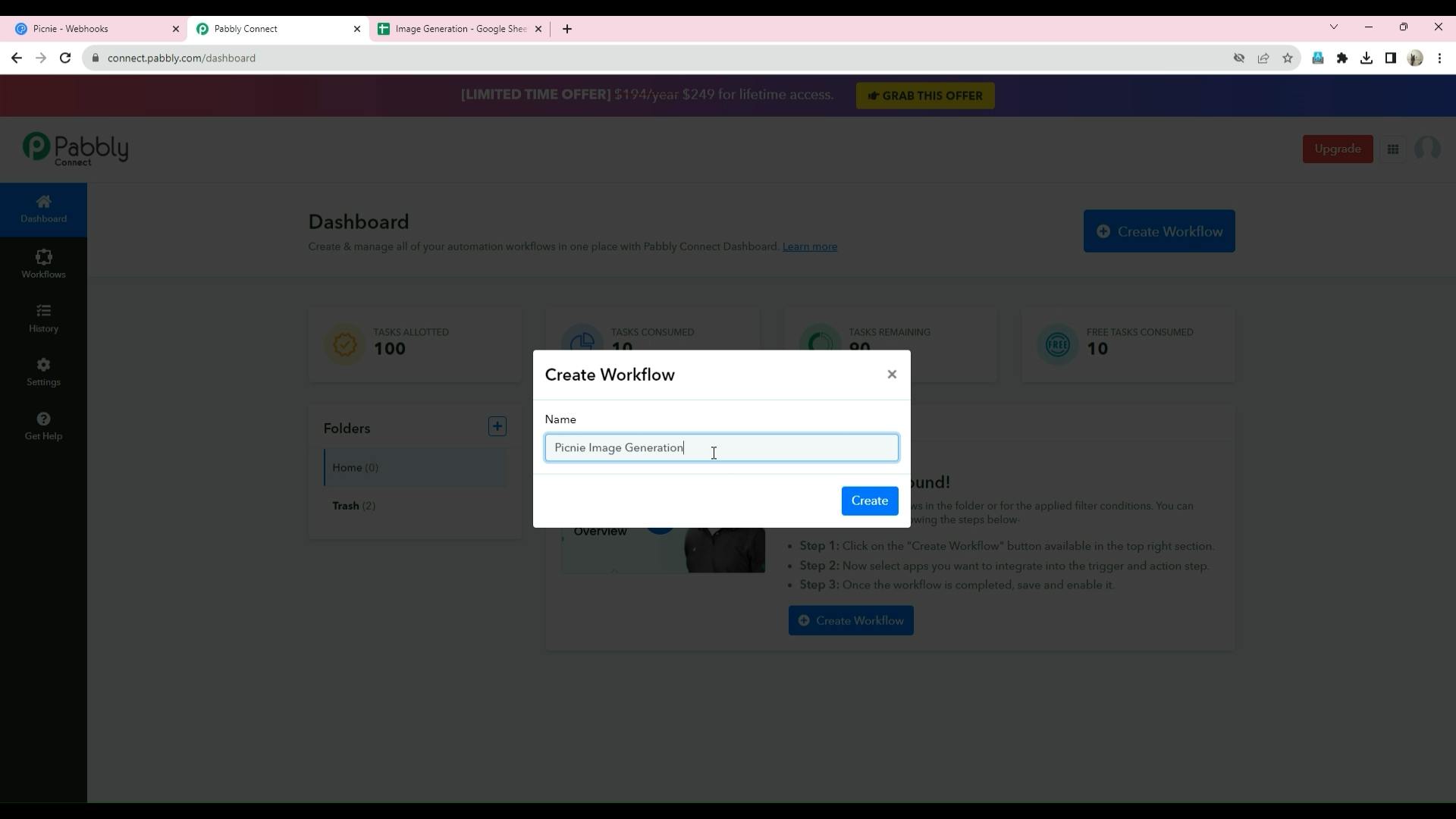Screen dimensions: 1456x819
Task: Click the Create button in dialog
Action: (x=869, y=500)
